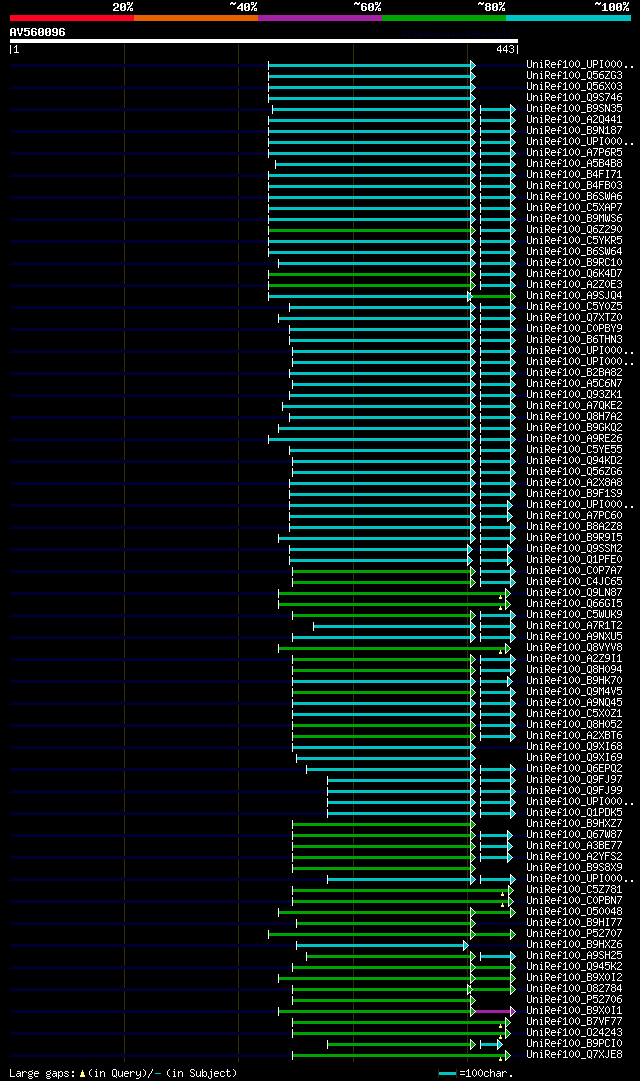Viewport: 640px width, 1081px height.
Task: Click the green alignment bar for Q6Z290
Action: [x=370, y=230]
